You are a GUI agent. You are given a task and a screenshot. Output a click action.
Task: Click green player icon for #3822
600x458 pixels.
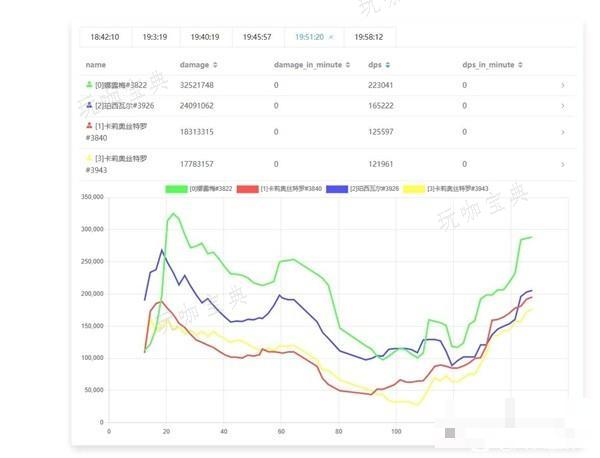[89, 84]
